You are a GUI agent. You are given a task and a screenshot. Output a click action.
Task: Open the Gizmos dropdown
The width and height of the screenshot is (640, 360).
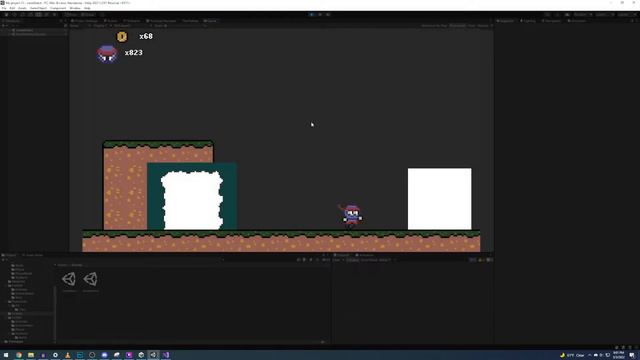(x=484, y=26)
